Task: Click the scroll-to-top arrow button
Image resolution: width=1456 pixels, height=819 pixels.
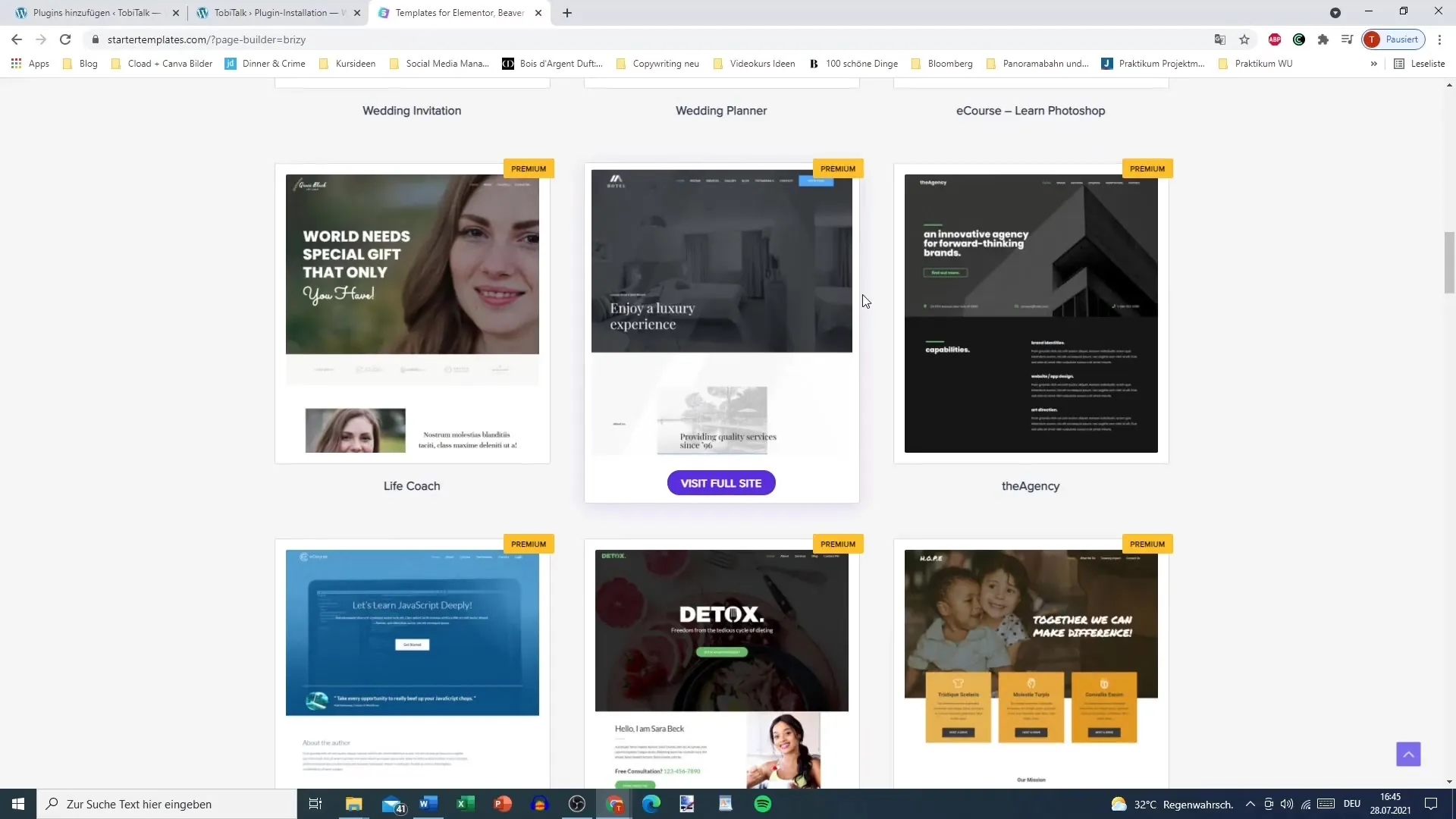Action: click(1408, 754)
